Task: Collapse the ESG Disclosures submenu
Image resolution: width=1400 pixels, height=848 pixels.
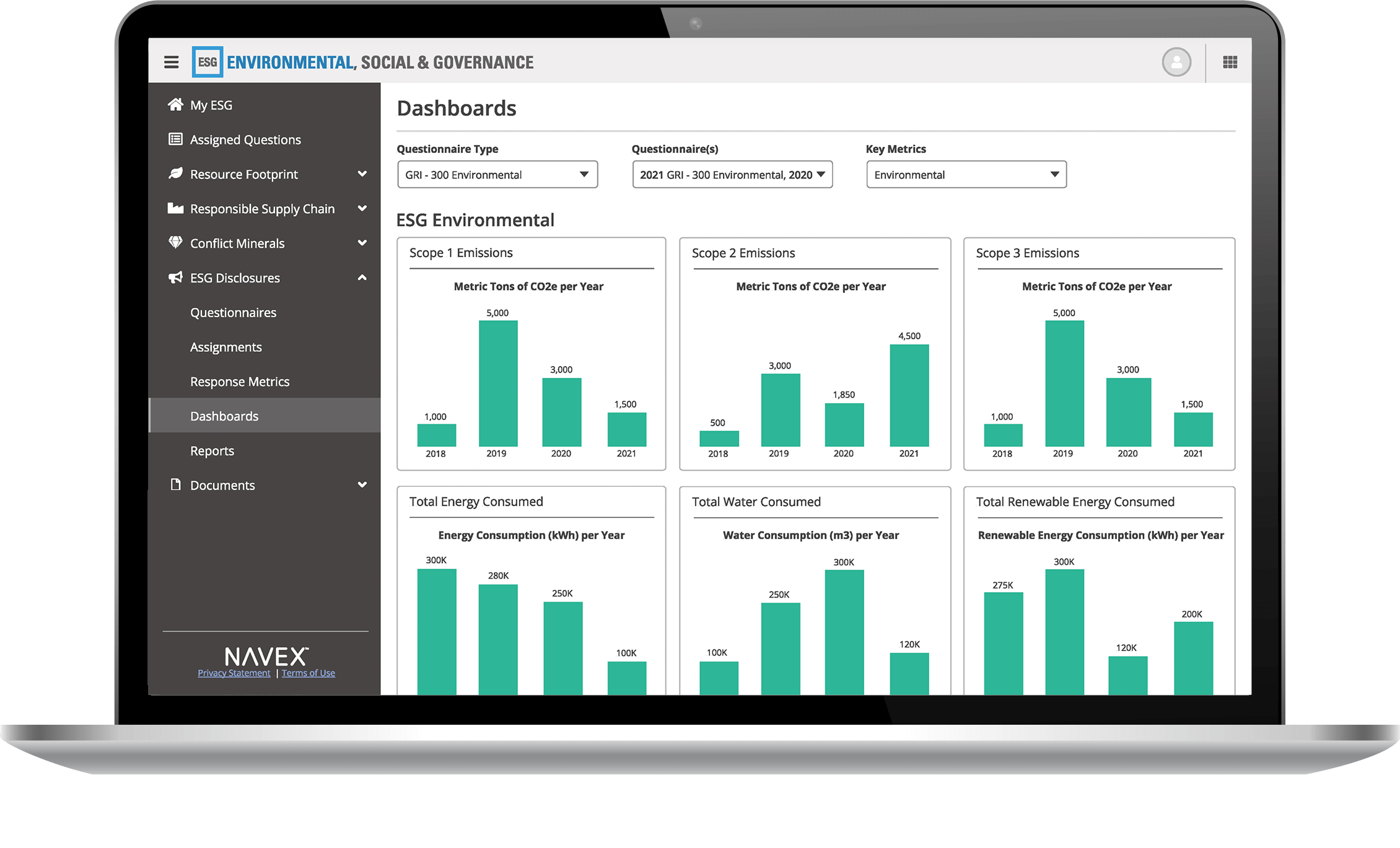Action: (x=369, y=277)
